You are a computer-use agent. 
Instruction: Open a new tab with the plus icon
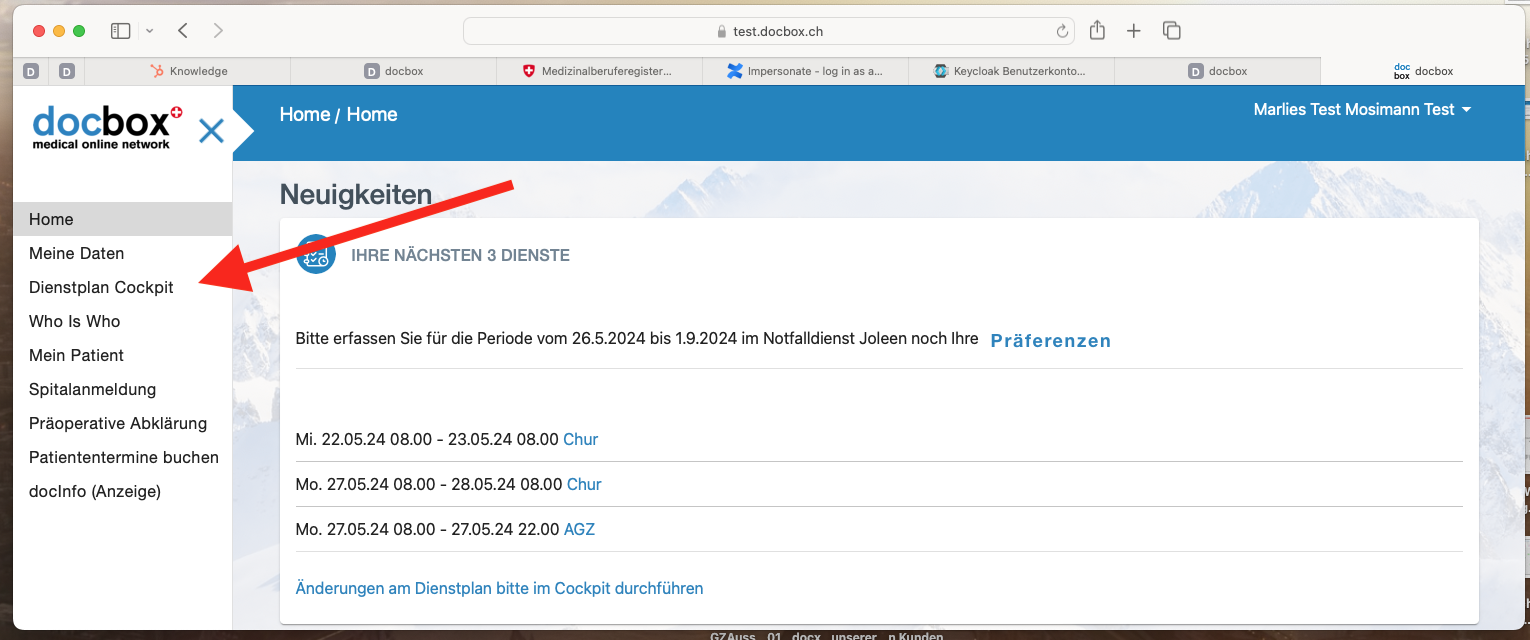pos(1133,31)
